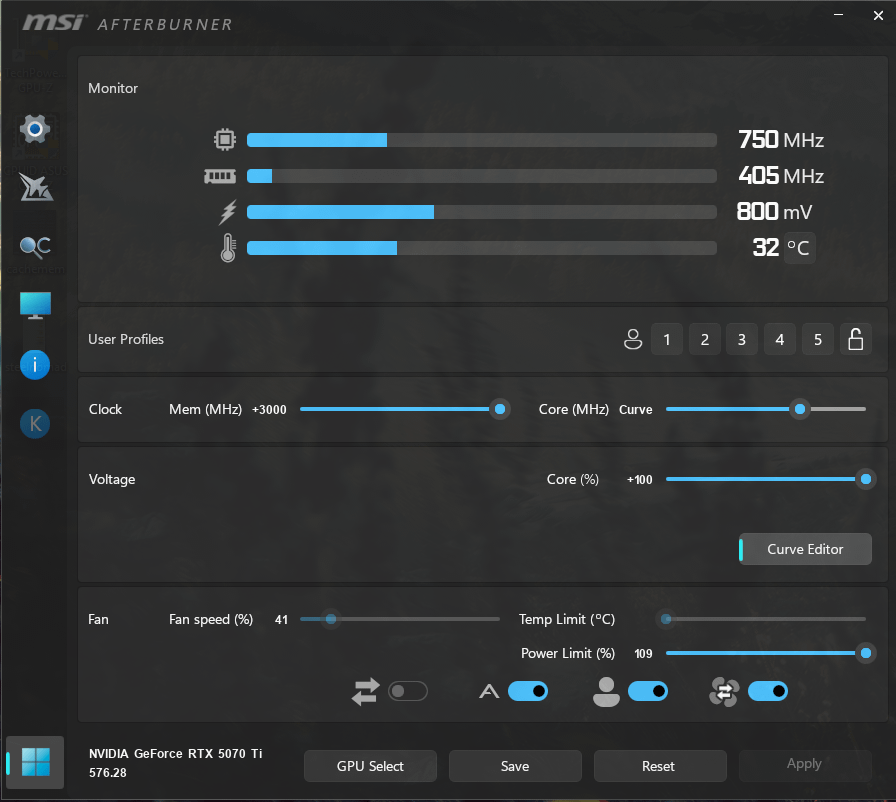896x802 pixels.
Task: Unlock profiles with the padlock icon
Action: click(855, 339)
